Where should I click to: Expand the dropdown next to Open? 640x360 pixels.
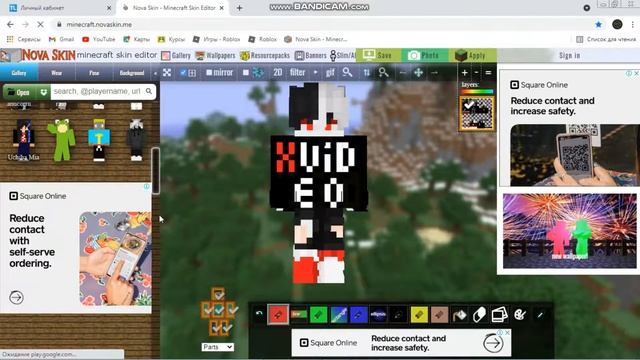pos(44,92)
